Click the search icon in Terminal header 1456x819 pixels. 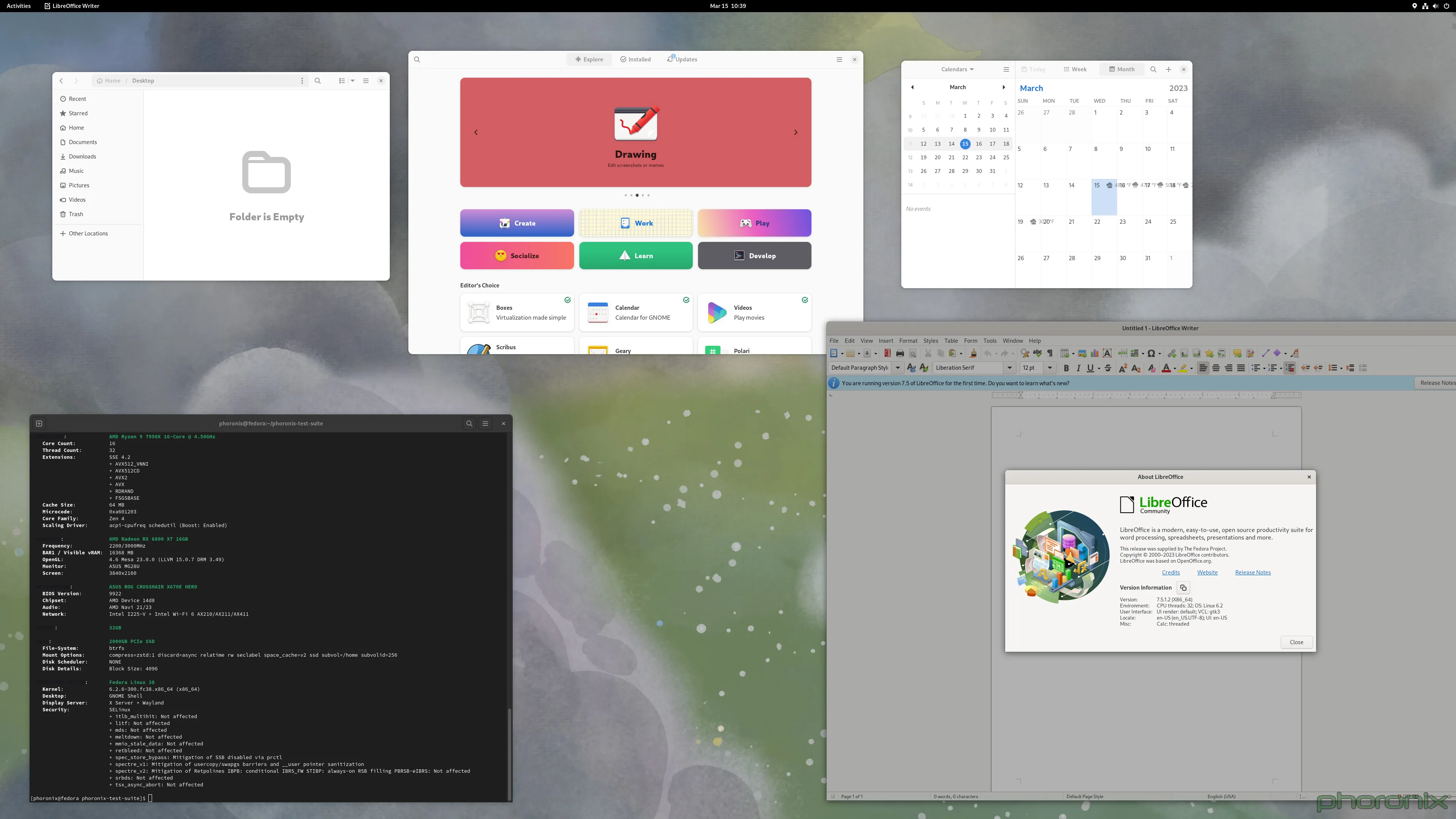[469, 424]
